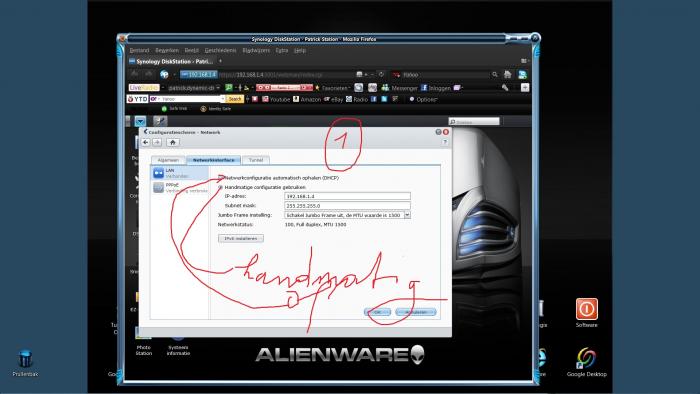Go back with the panel's left arrow
This screenshot has height=394, width=700.
(x=146, y=142)
